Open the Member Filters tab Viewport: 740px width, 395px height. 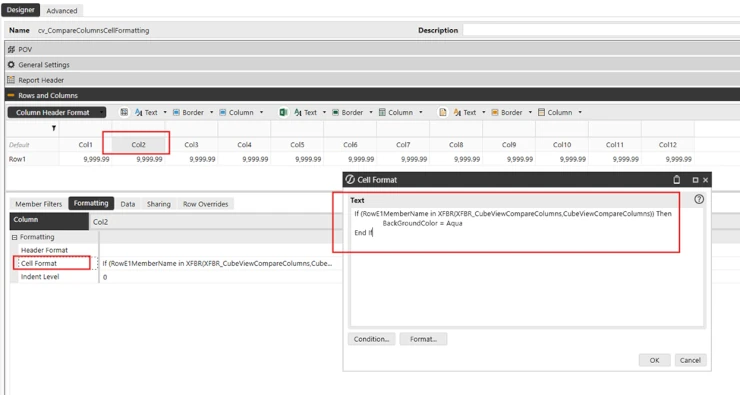(39, 204)
